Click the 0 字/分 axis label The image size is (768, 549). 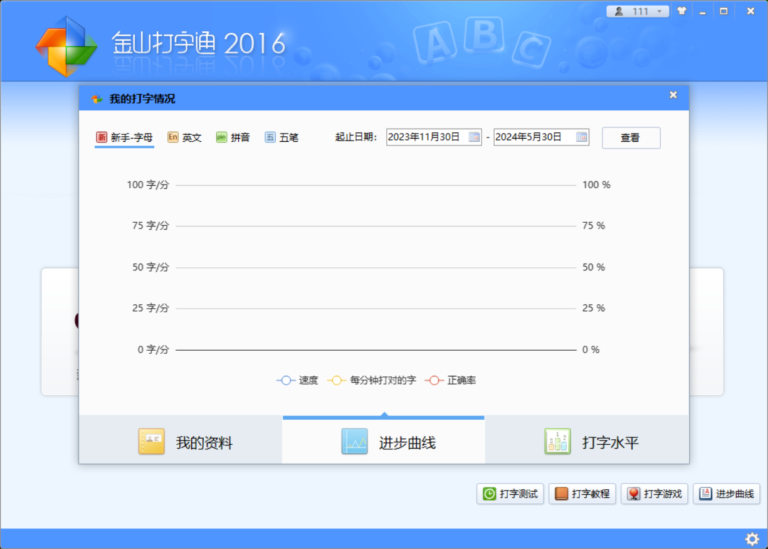click(153, 349)
